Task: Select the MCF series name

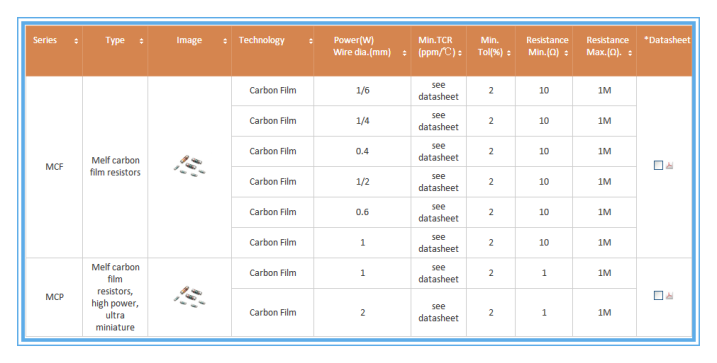Action: [x=54, y=167]
